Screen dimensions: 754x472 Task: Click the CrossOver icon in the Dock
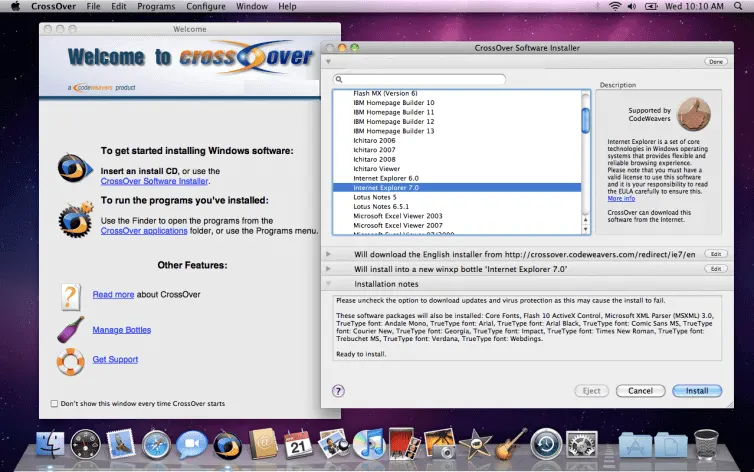pos(227,443)
